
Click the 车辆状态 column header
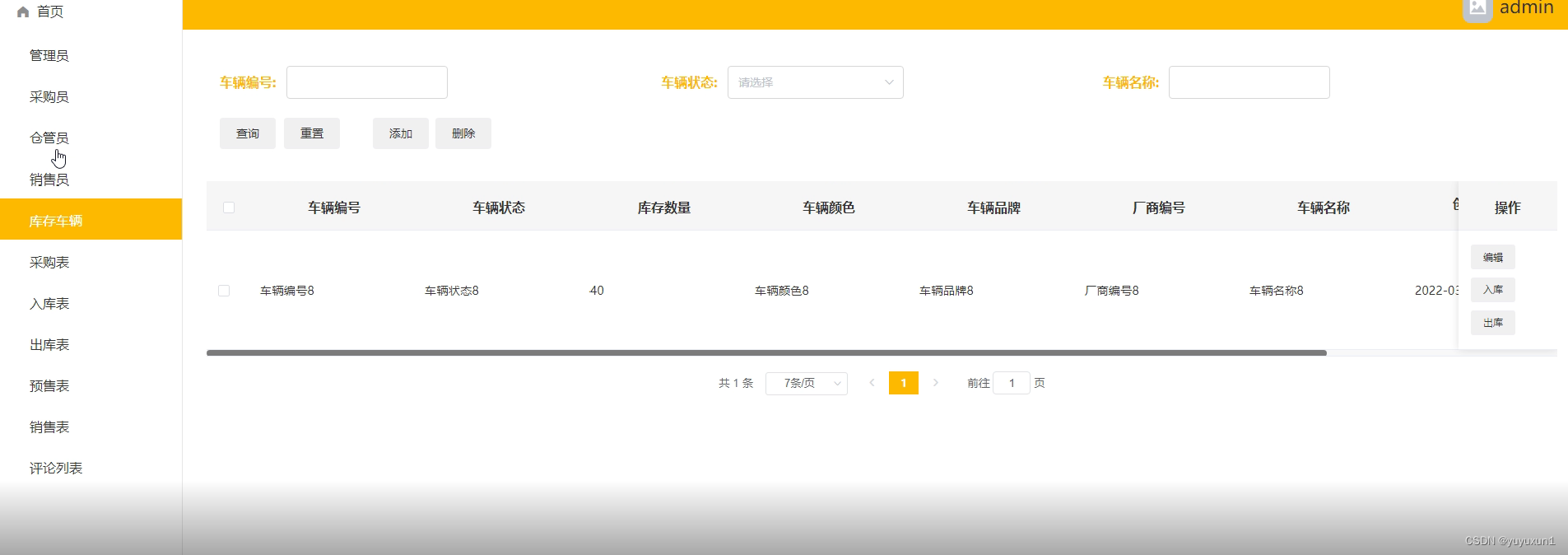click(x=499, y=208)
